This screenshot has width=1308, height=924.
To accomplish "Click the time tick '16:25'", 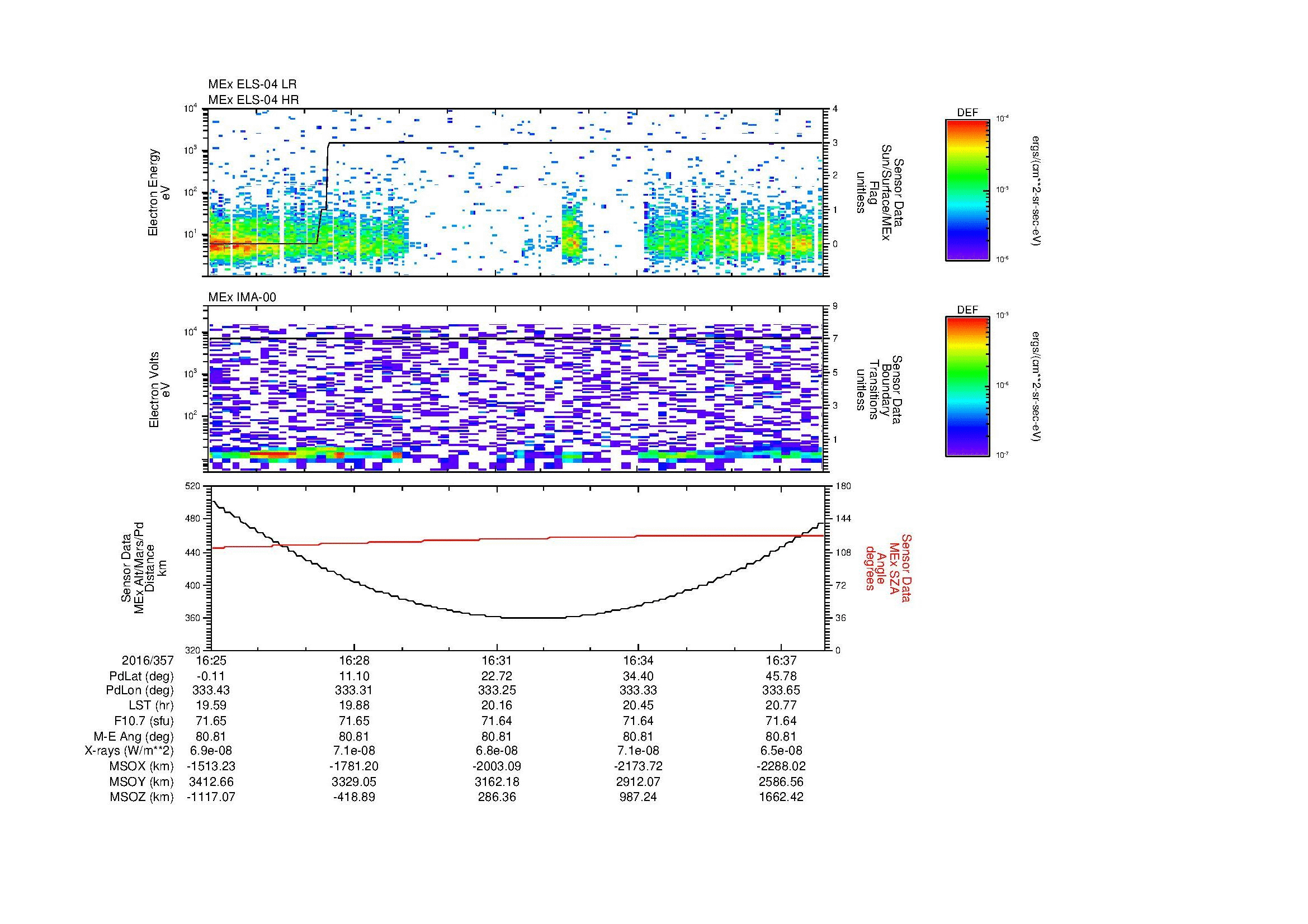I will pos(211,661).
